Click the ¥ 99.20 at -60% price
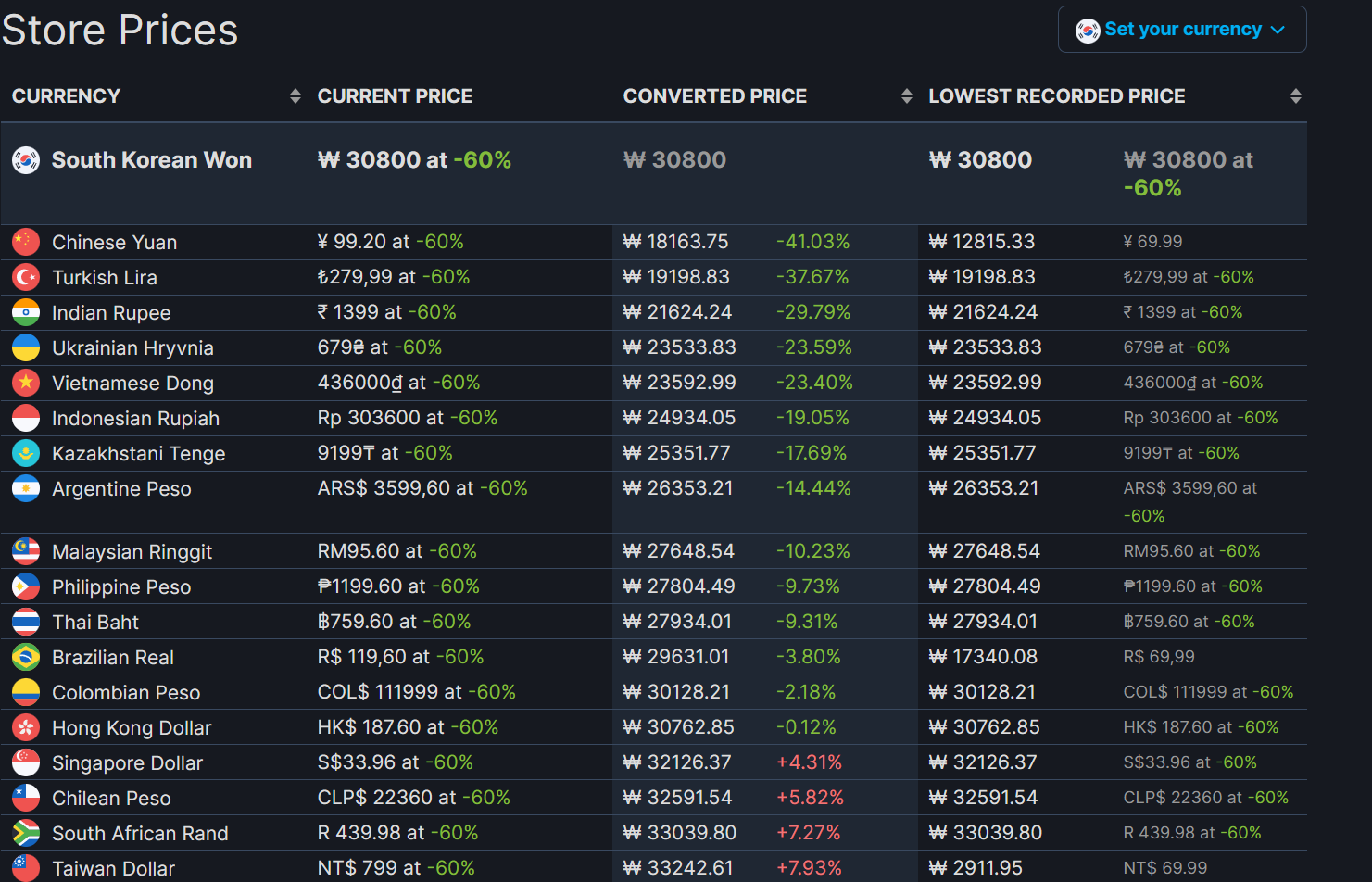The width and height of the screenshot is (1372, 882). point(390,242)
